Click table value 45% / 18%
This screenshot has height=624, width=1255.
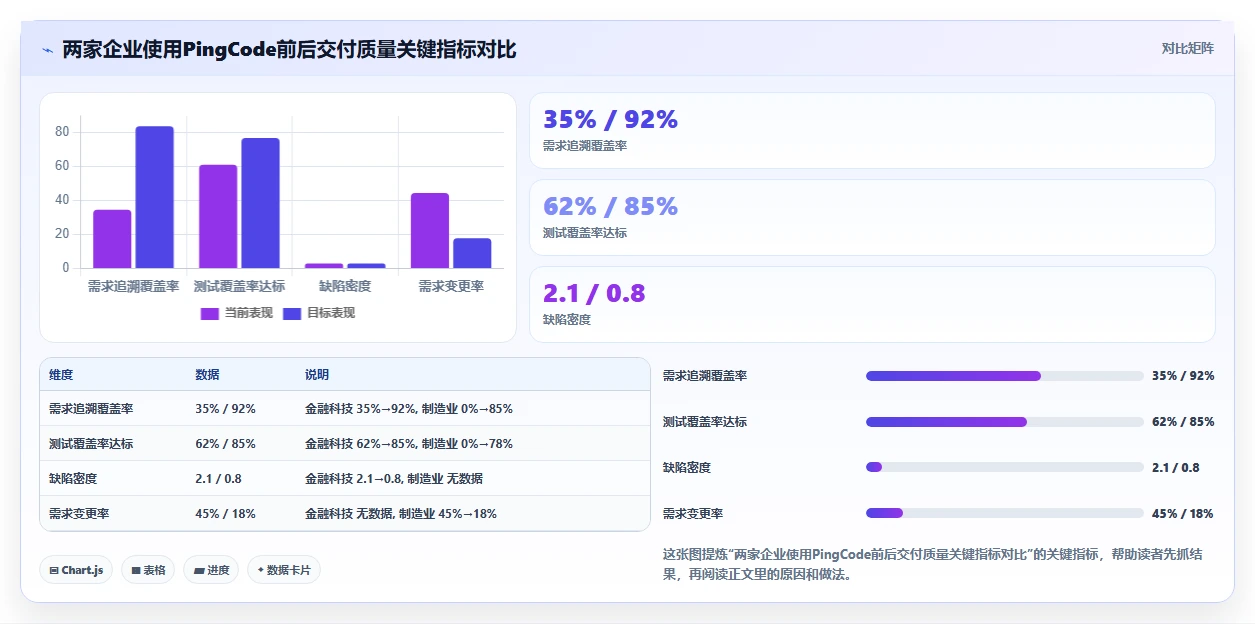point(225,514)
